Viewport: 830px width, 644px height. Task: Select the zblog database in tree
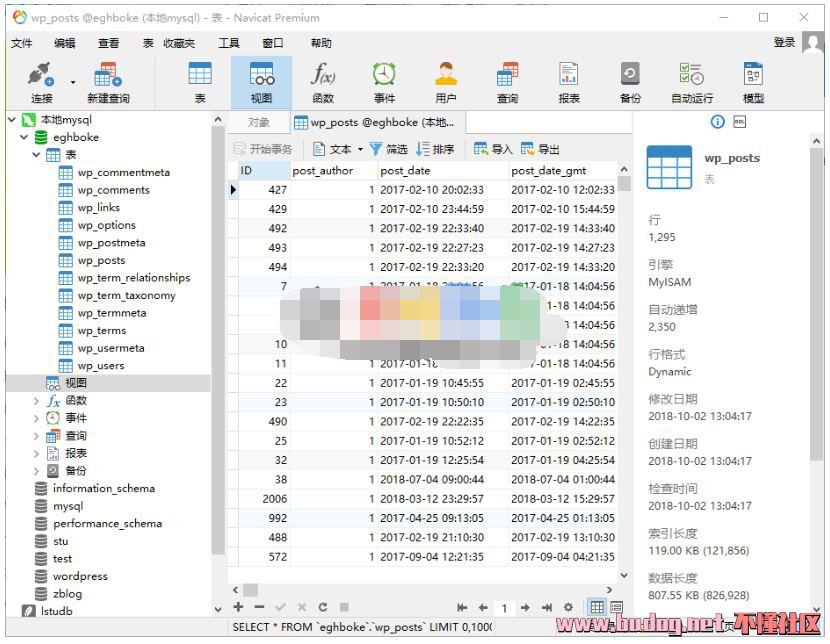[67, 594]
